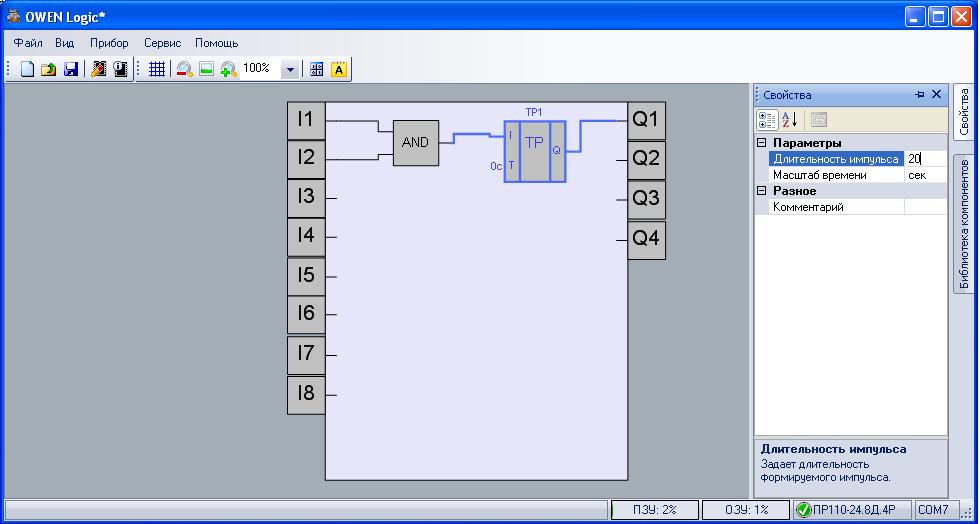980x524 pixels.
Task: Click the Комментарий value field
Action: tap(926, 207)
